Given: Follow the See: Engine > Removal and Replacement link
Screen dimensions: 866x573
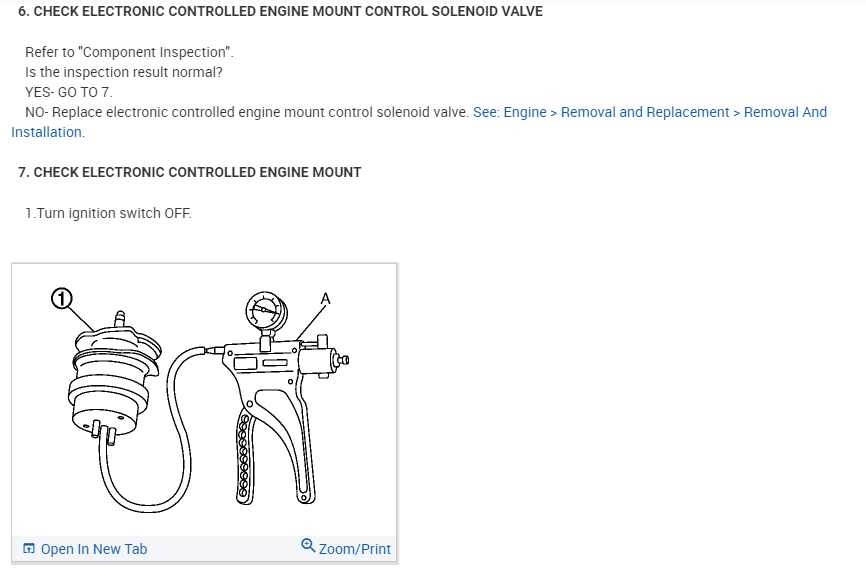Looking at the screenshot, I should point(650,112).
